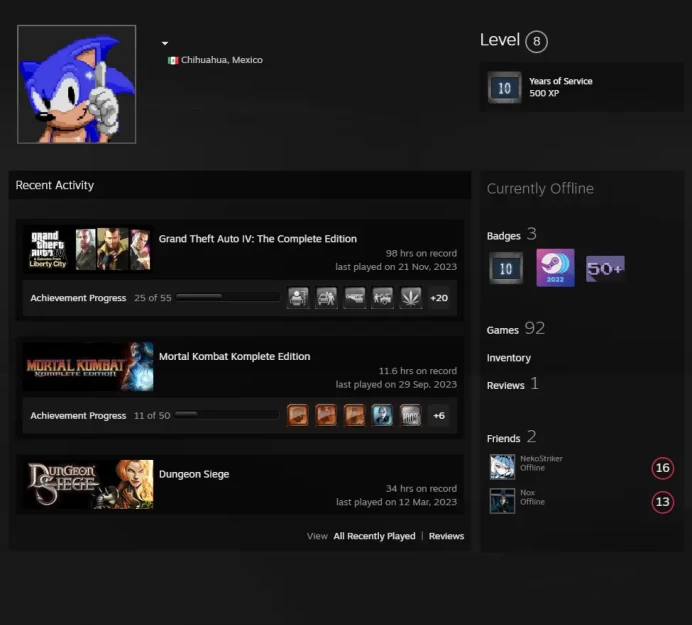View first GTA IV achievement icon with person
The width and height of the screenshot is (692, 625).
[x=298, y=297]
